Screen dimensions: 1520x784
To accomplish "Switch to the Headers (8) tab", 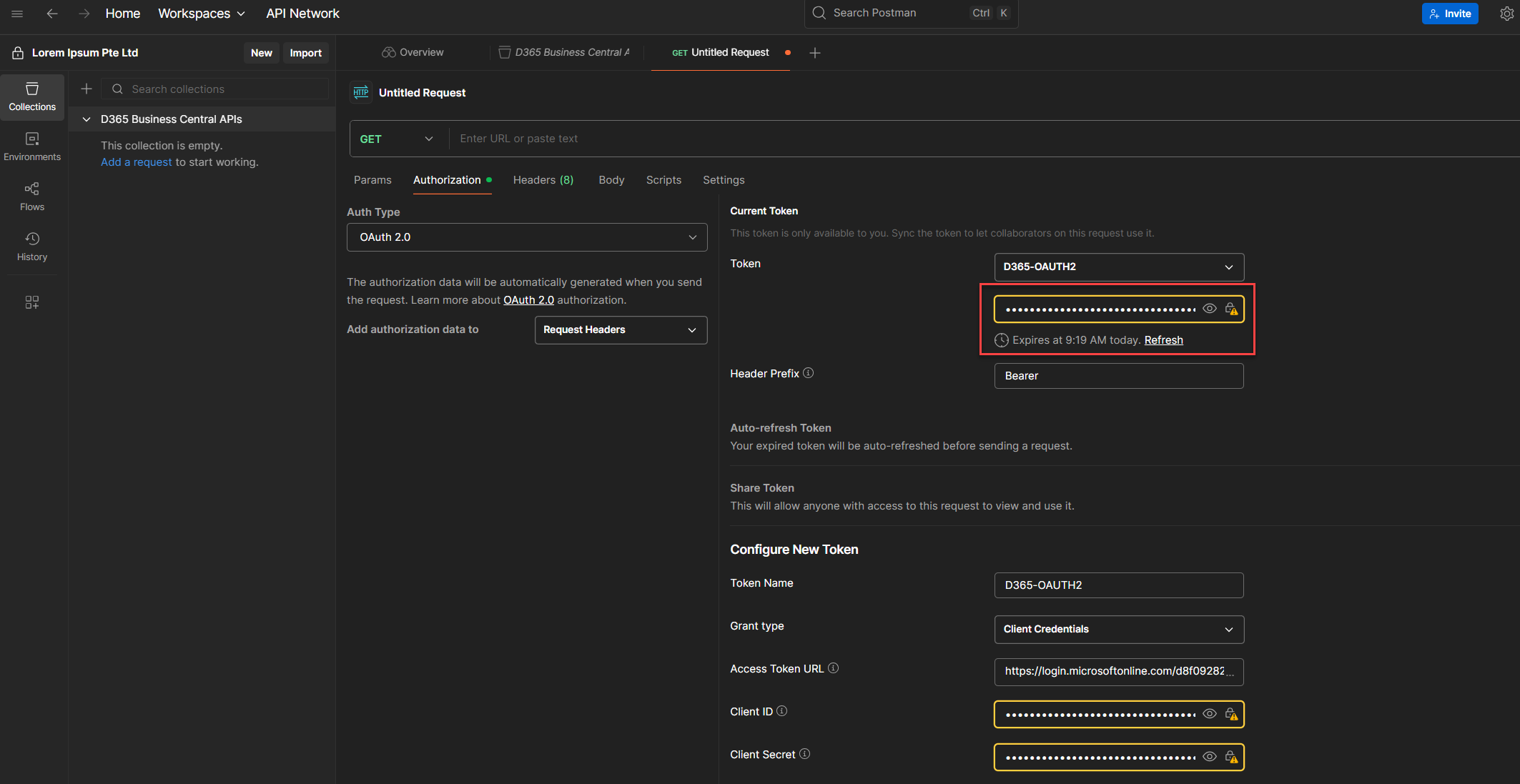I will [x=543, y=180].
